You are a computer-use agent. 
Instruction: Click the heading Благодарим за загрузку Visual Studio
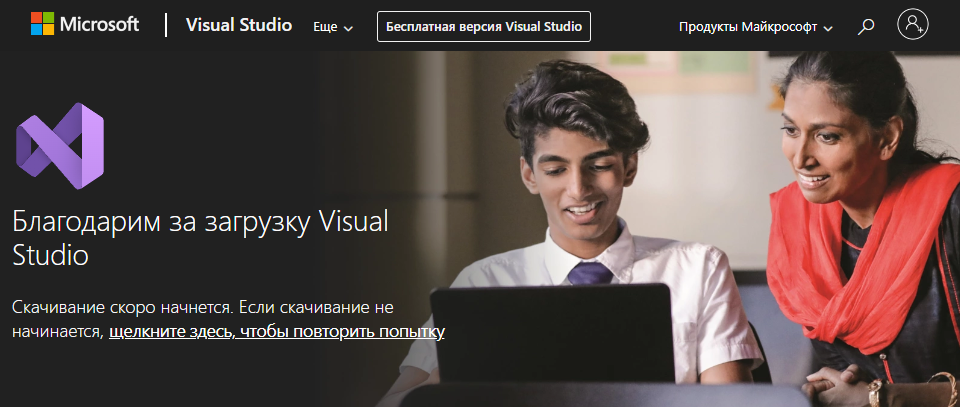click(x=200, y=239)
